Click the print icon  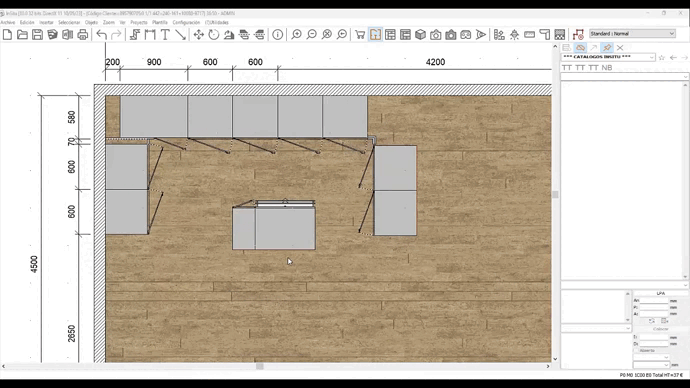click(83, 34)
